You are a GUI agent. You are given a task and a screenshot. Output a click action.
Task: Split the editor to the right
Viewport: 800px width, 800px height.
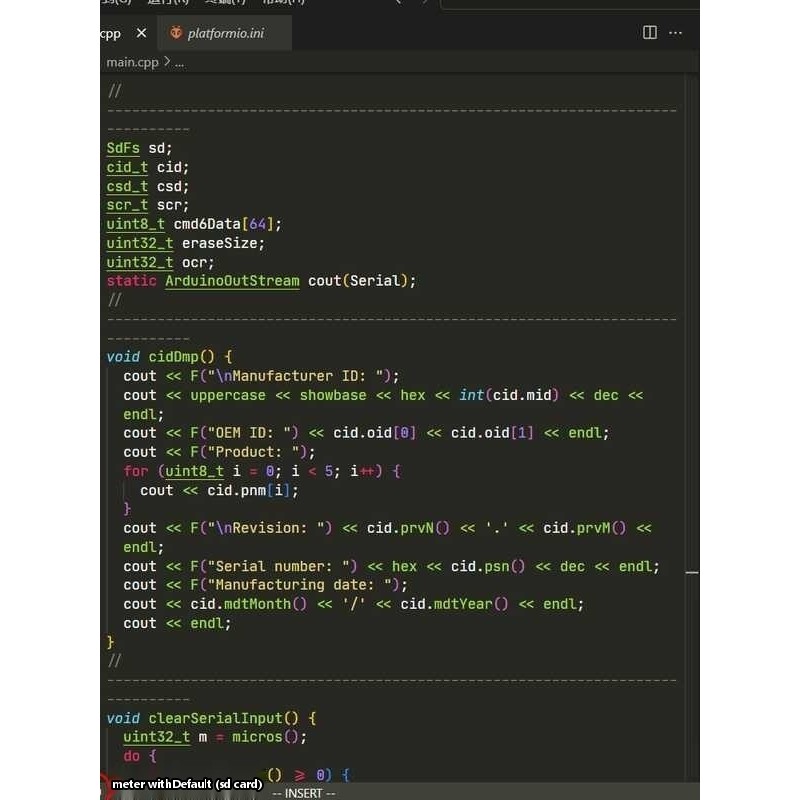[x=650, y=33]
